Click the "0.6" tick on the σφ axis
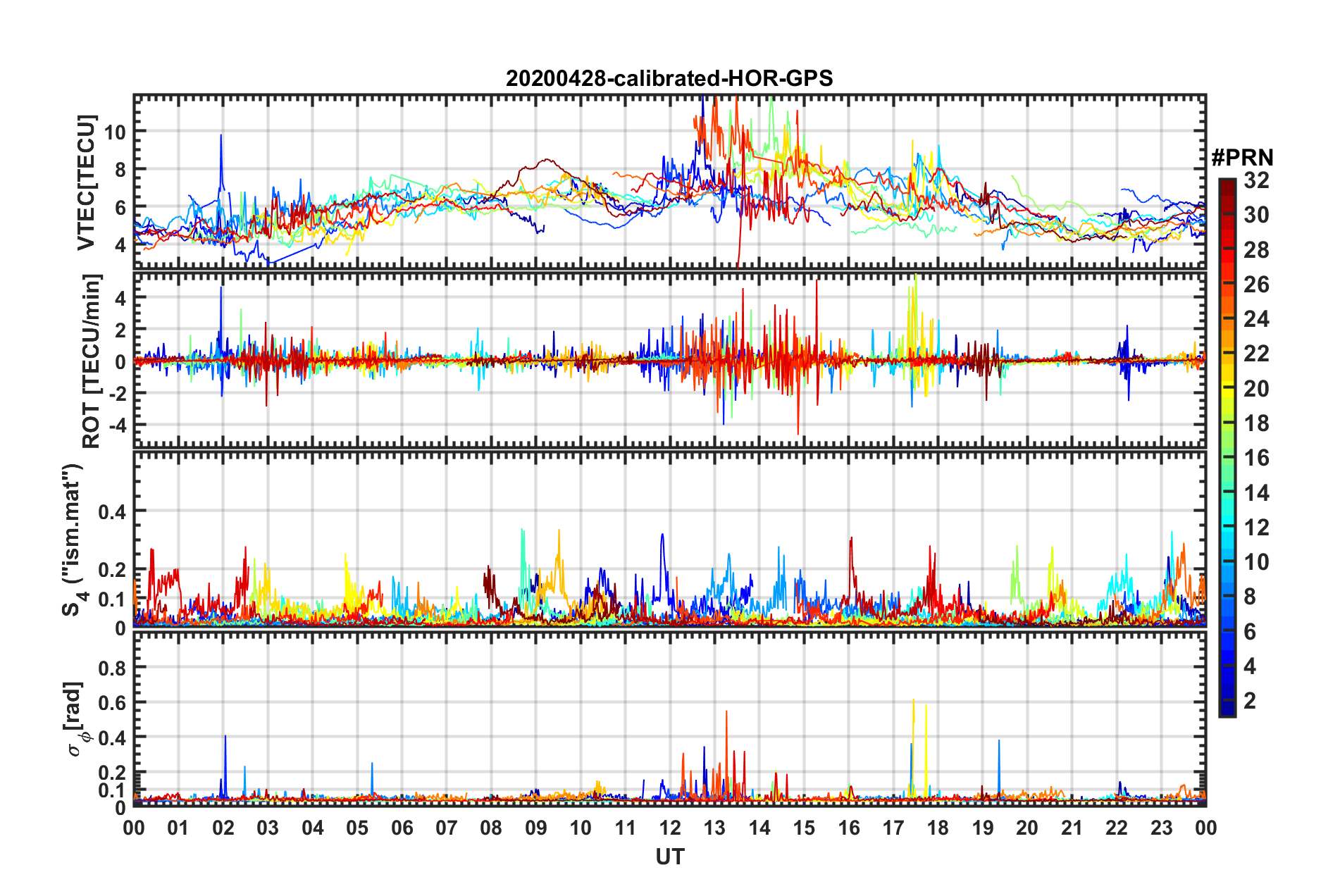This screenshot has width=1340, height=896. coord(113,703)
